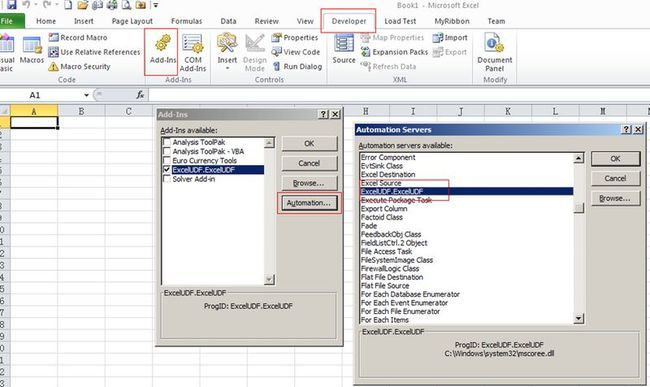
Task: Open Macro Security settings
Action: tap(79, 66)
